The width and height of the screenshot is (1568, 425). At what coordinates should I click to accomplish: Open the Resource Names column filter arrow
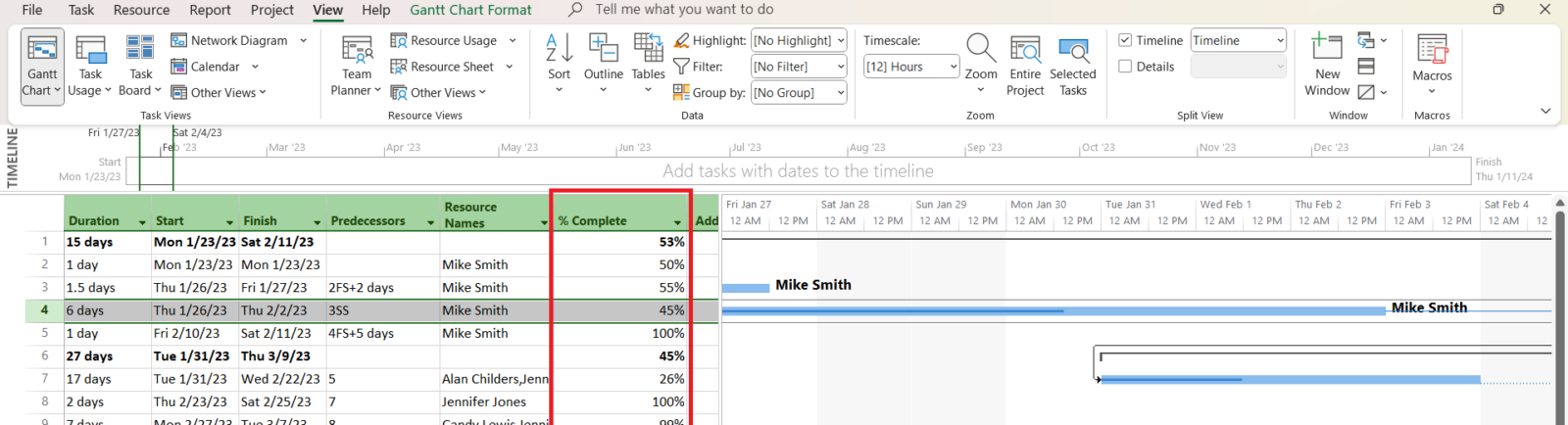click(x=544, y=222)
